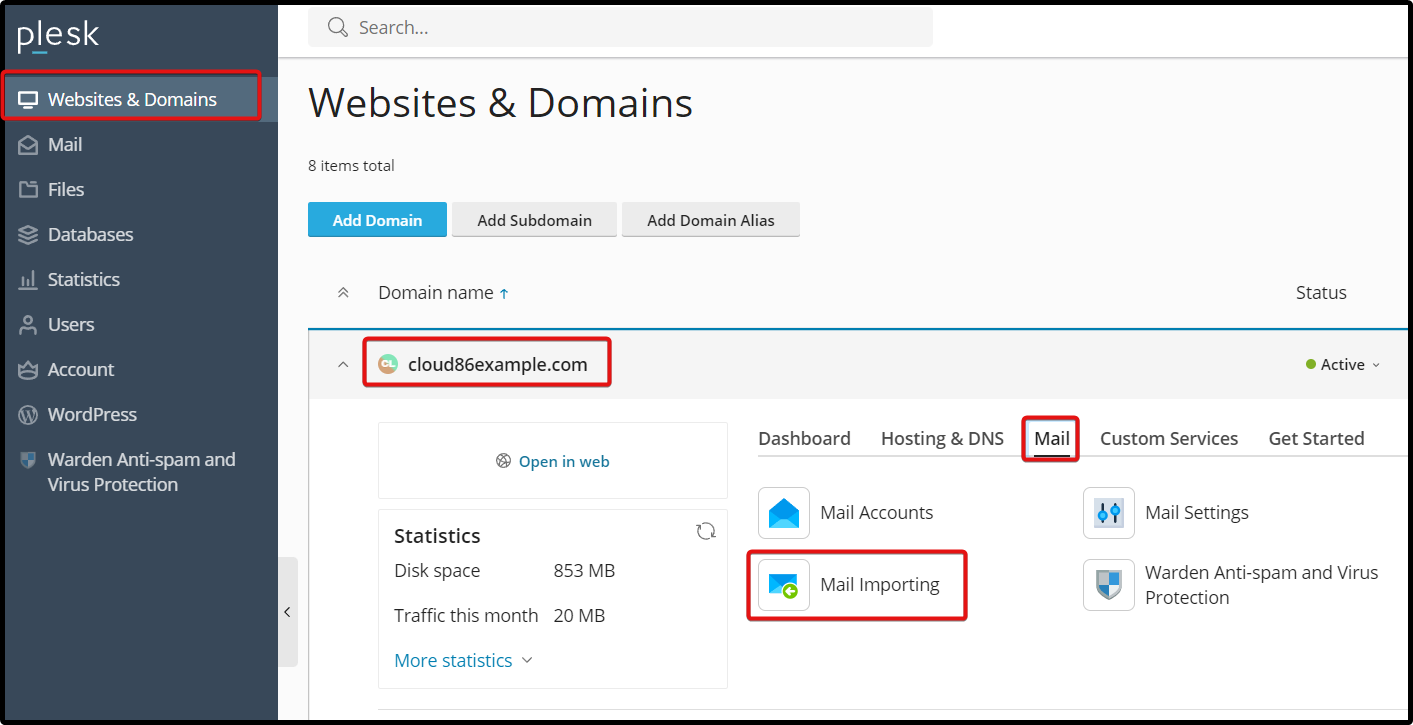Switch to Hosting & DNS tab
The height and width of the screenshot is (725, 1413).
point(942,438)
